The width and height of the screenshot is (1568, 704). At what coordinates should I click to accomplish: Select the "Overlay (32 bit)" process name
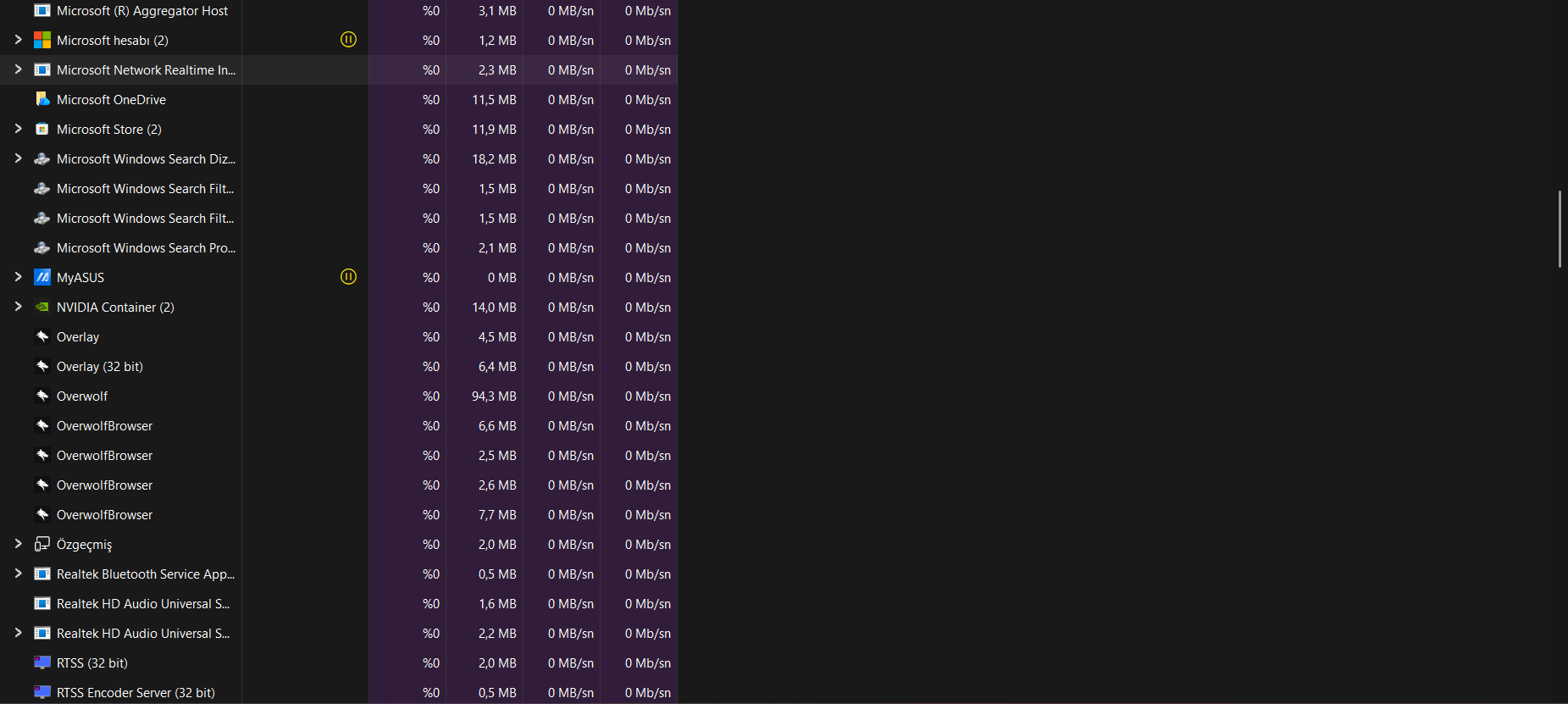click(x=100, y=367)
